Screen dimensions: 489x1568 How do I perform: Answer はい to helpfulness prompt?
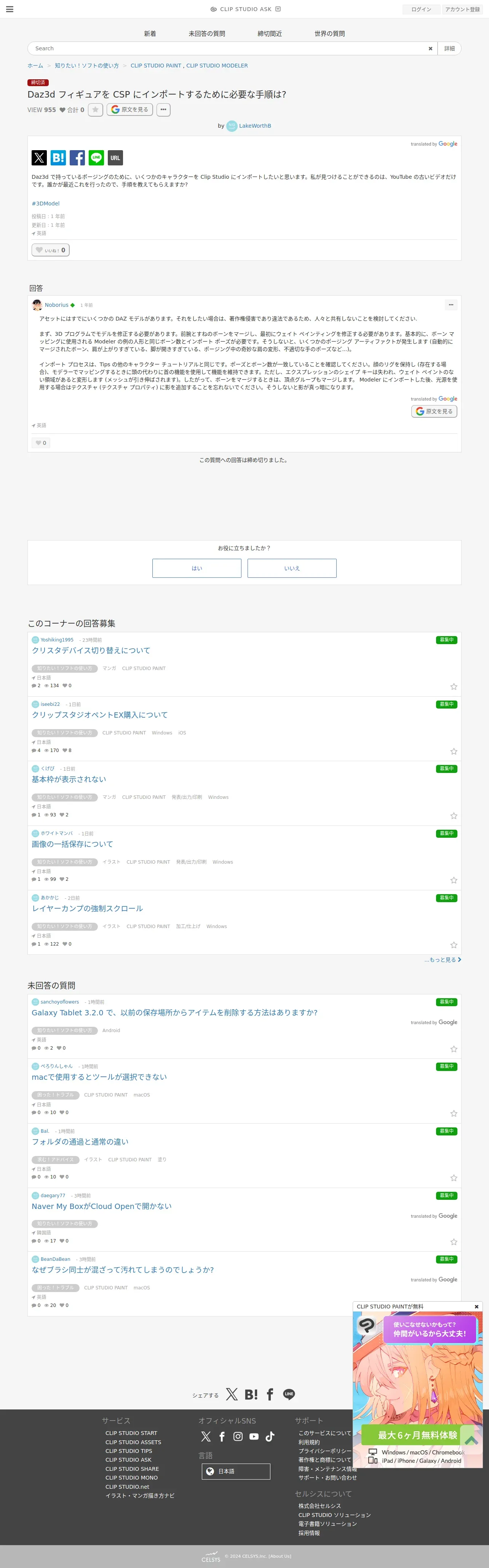197,568
